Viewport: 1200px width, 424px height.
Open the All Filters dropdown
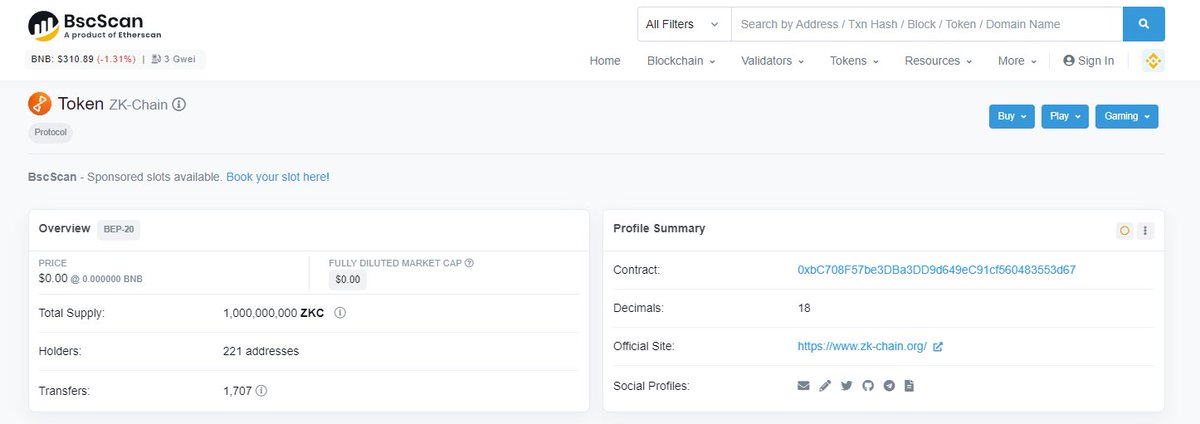click(x=684, y=24)
